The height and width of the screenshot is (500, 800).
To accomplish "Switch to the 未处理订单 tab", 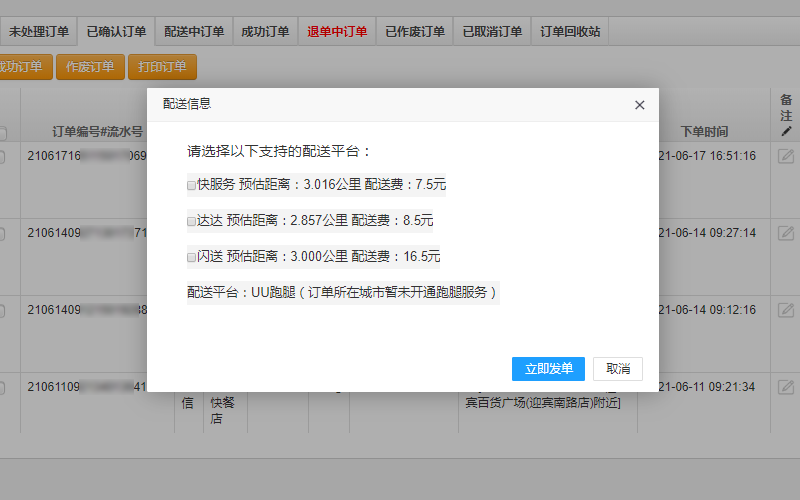I will pos(39,32).
